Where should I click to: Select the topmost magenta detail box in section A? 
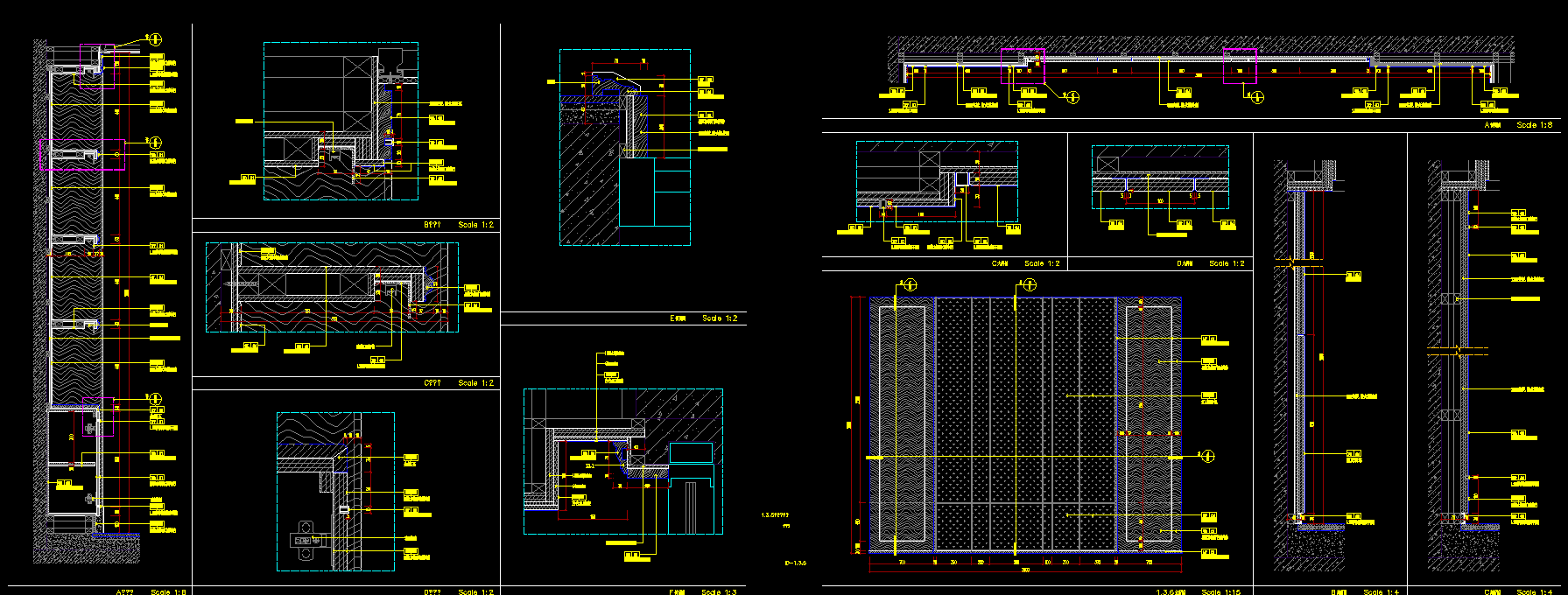click(x=97, y=65)
